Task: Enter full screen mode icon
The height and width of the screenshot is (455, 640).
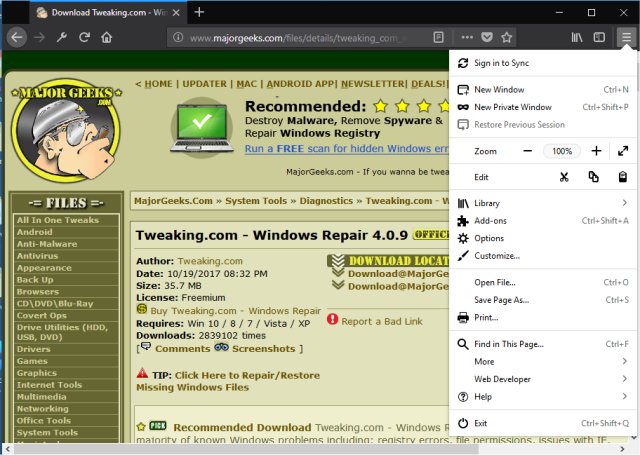Action: [623, 151]
